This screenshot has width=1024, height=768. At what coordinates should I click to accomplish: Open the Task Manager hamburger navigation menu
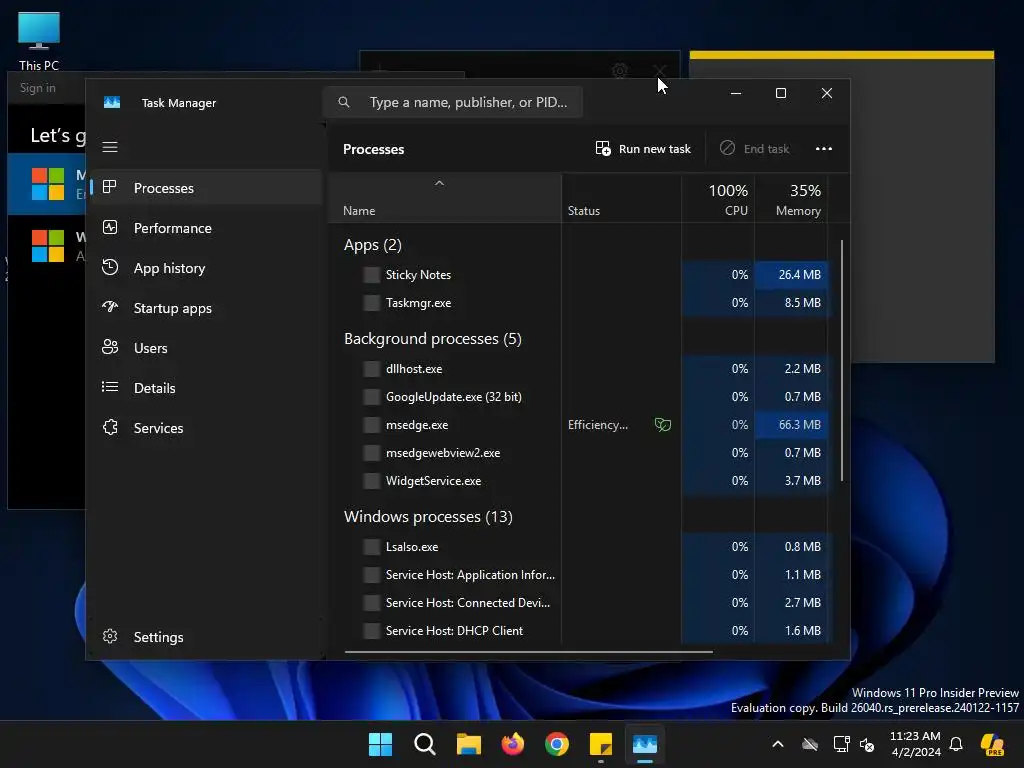pyautogui.click(x=110, y=147)
